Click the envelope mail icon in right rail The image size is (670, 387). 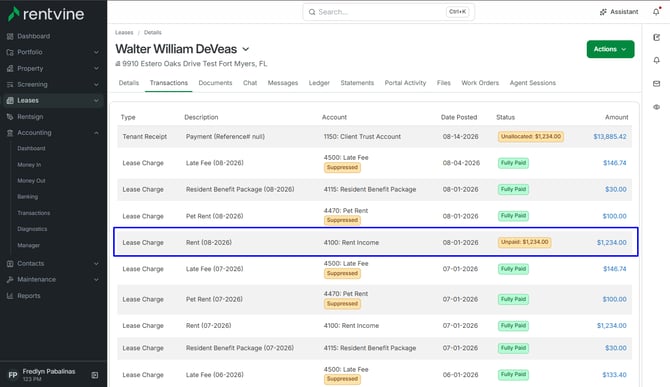point(656,84)
